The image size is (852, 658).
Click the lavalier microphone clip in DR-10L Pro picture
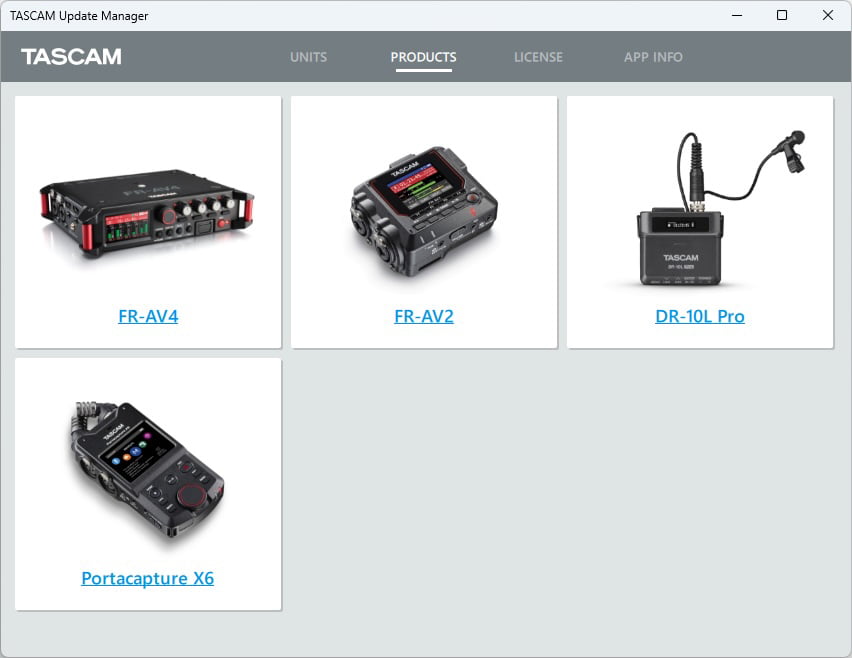click(794, 149)
